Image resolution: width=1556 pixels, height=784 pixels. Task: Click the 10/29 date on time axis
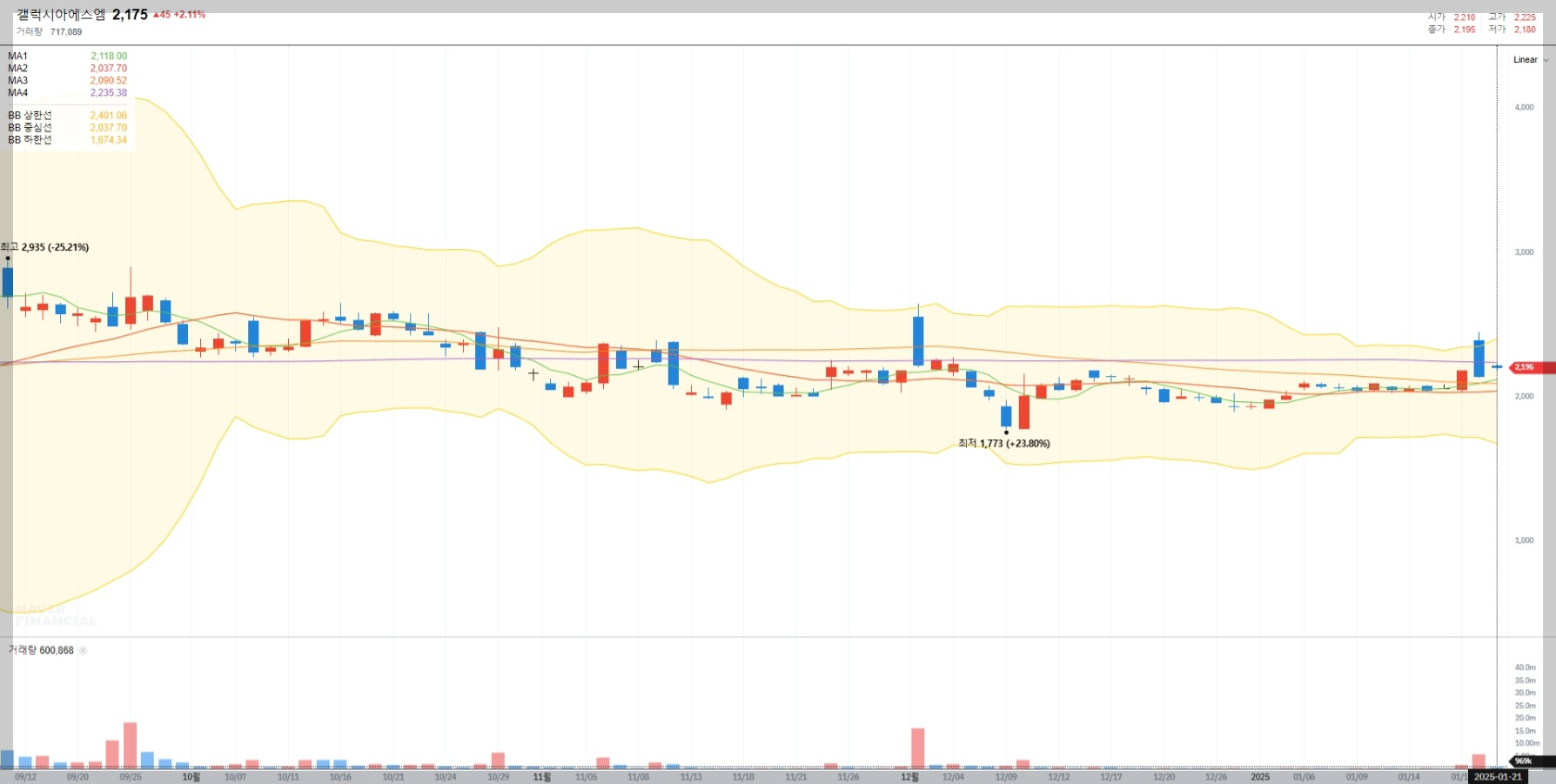[x=498, y=777]
